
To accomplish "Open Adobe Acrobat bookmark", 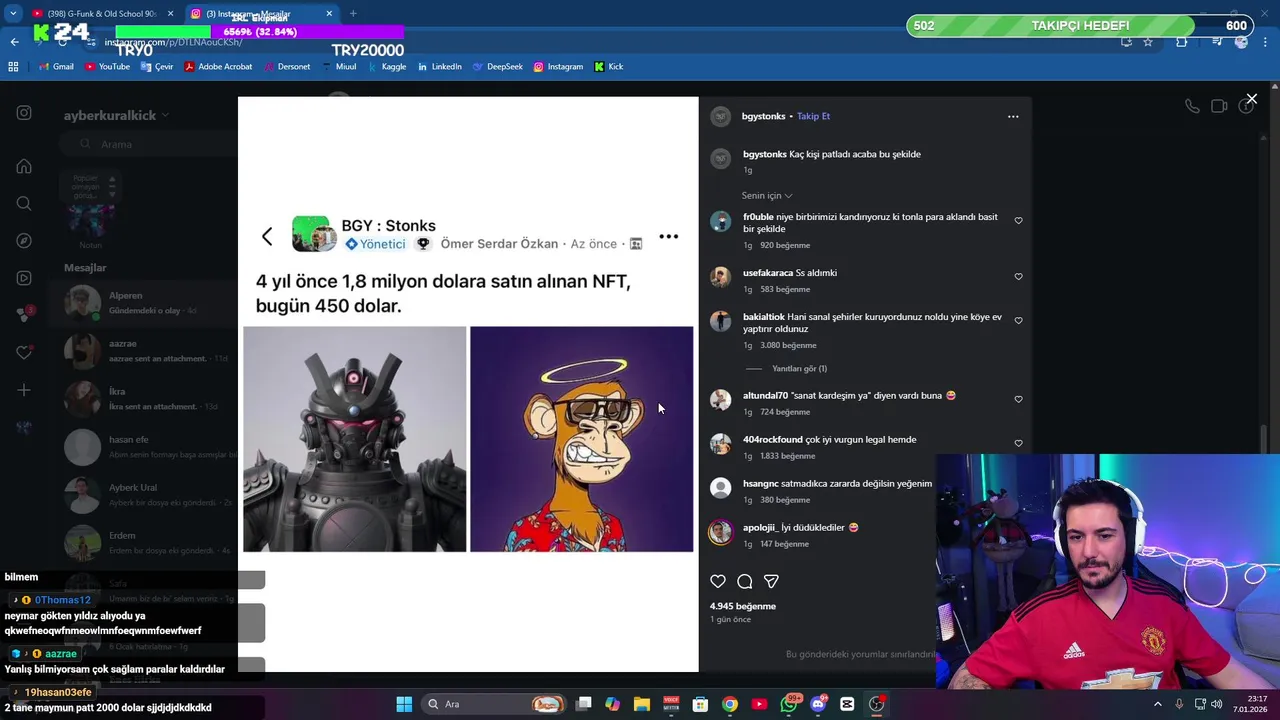I will [218, 67].
